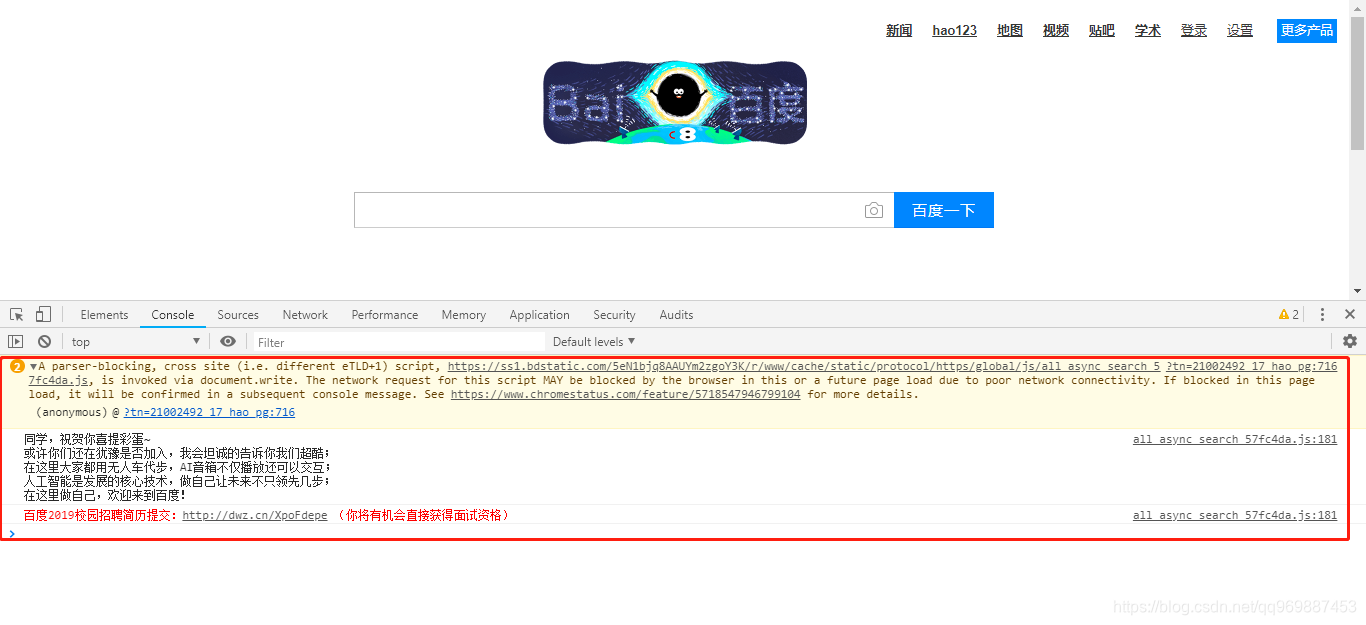Switch to the Security tab
This screenshot has width=1366, height=625.
pos(614,314)
